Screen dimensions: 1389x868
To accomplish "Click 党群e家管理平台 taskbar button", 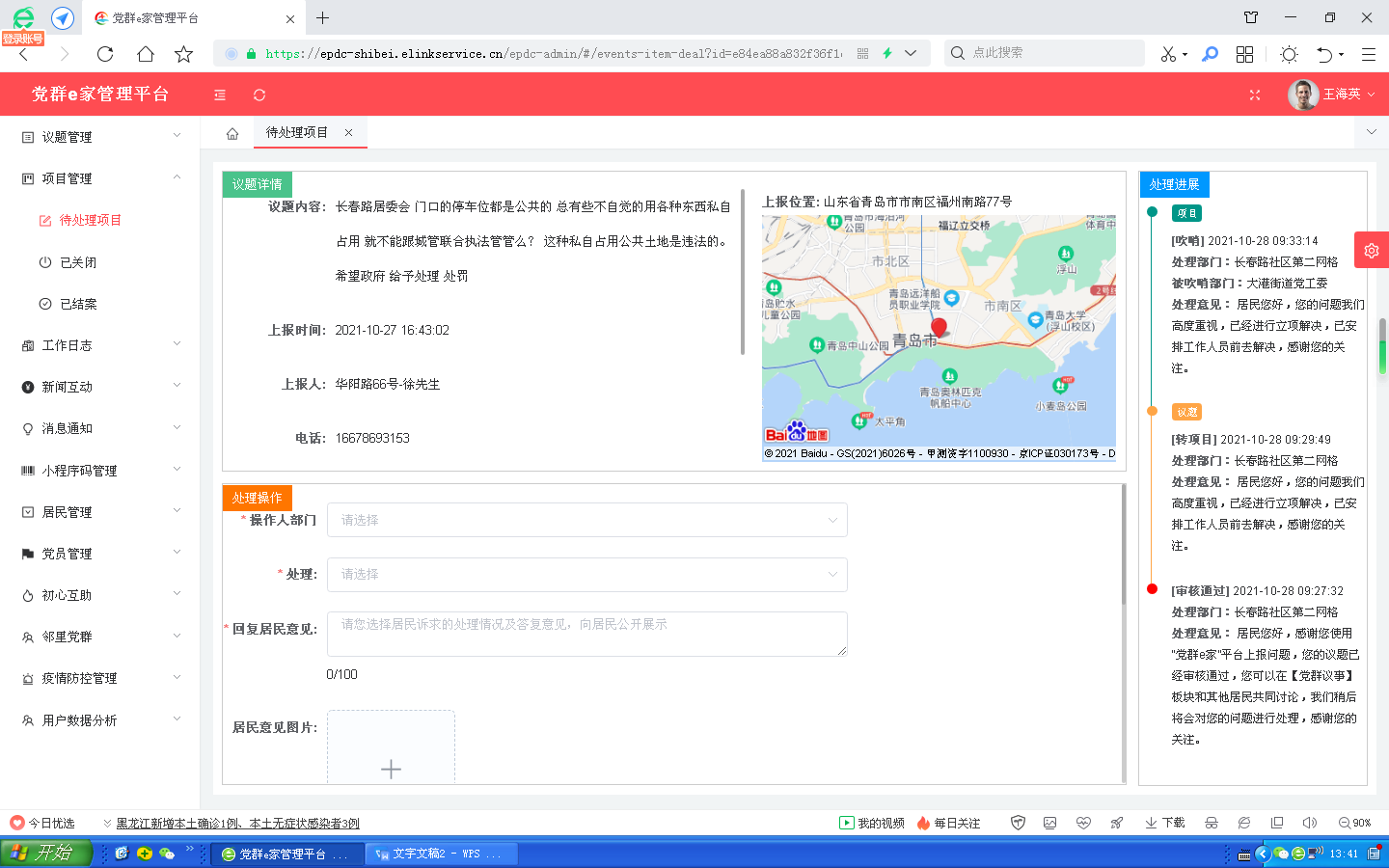I will [287, 854].
